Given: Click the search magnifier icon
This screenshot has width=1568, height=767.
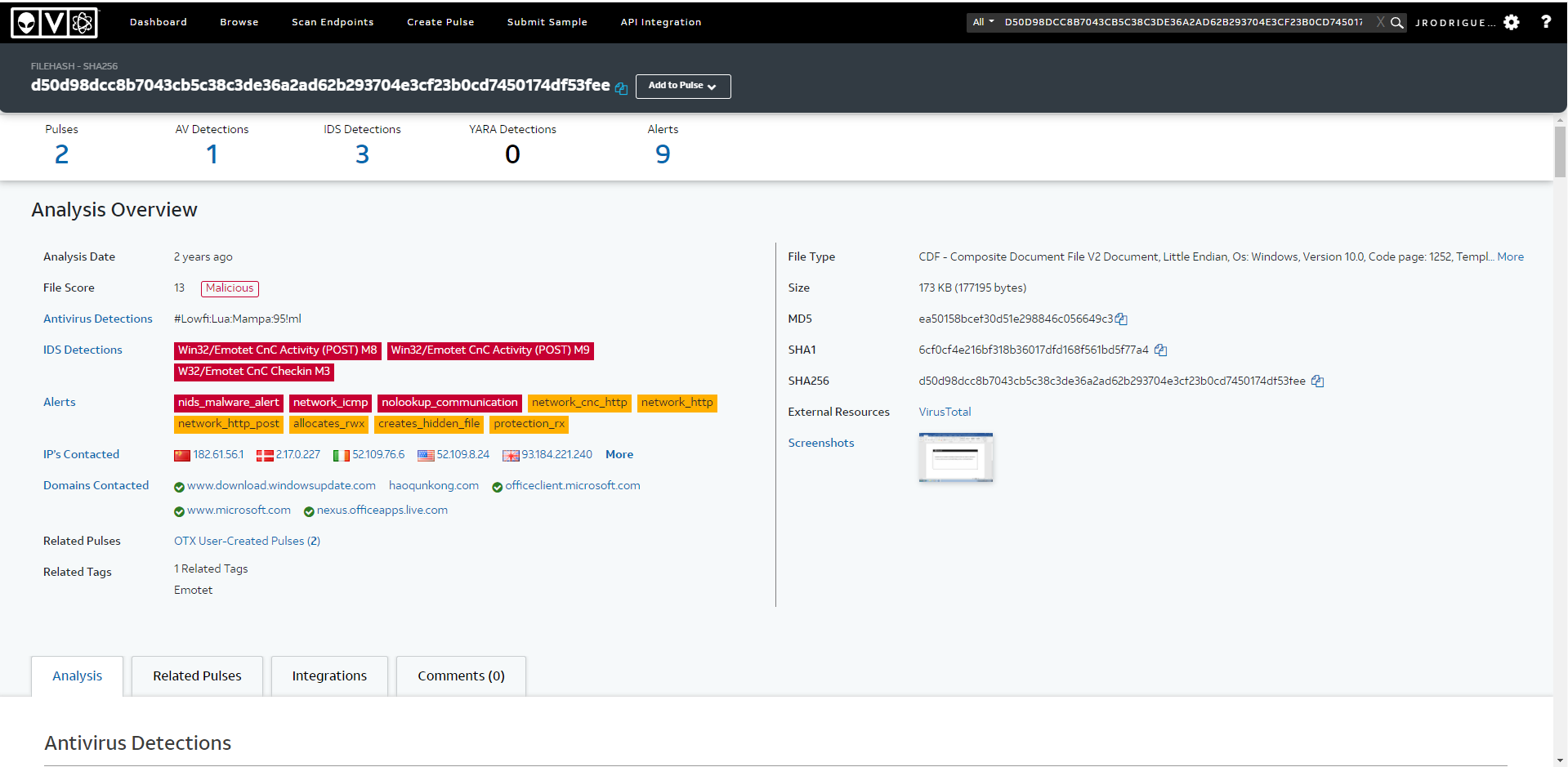Looking at the screenshot, I should (x=1397, y=23).
